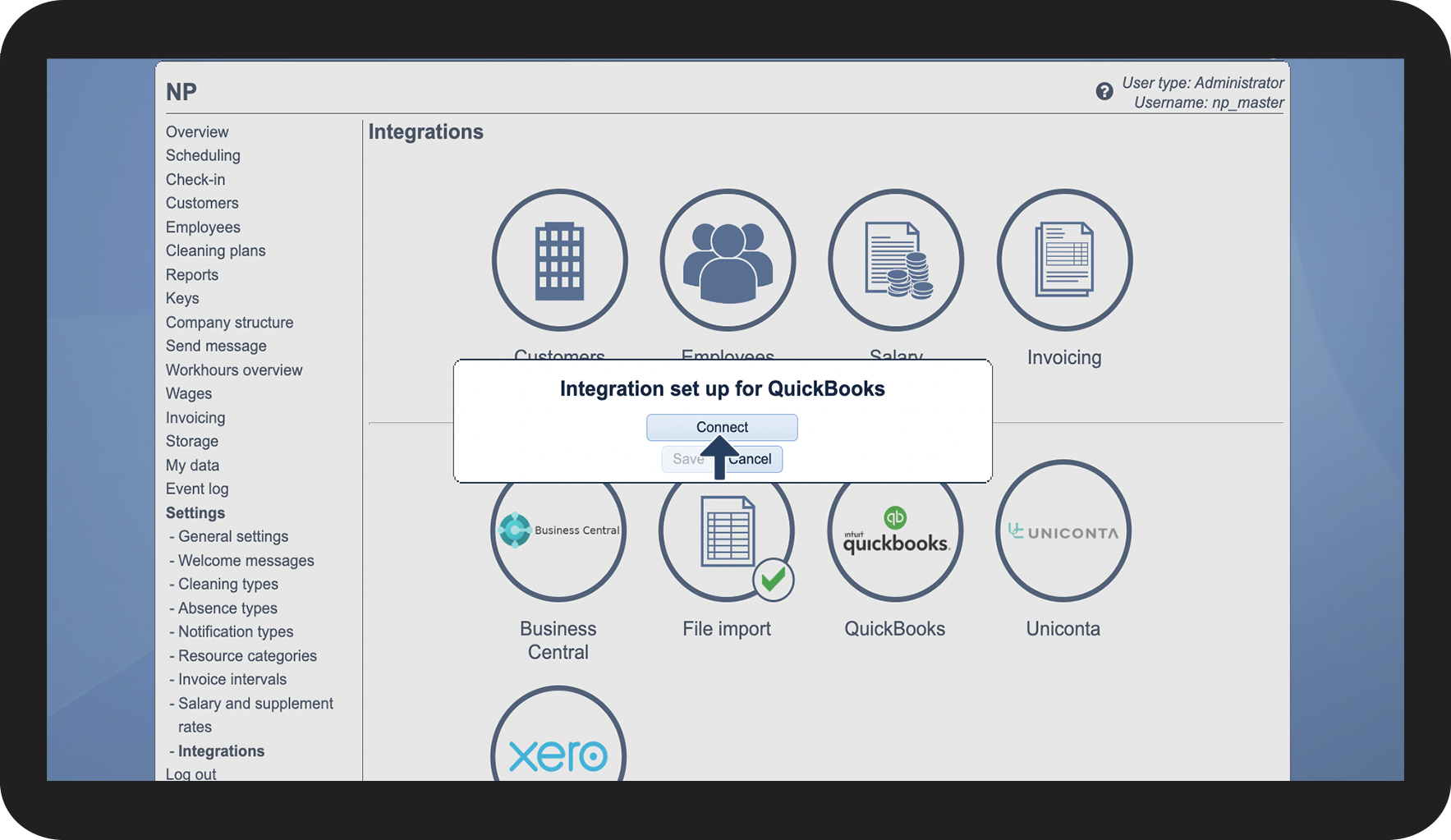Open Notification types settings
This screenshot has height=840, width=1451.
point(236,632)
